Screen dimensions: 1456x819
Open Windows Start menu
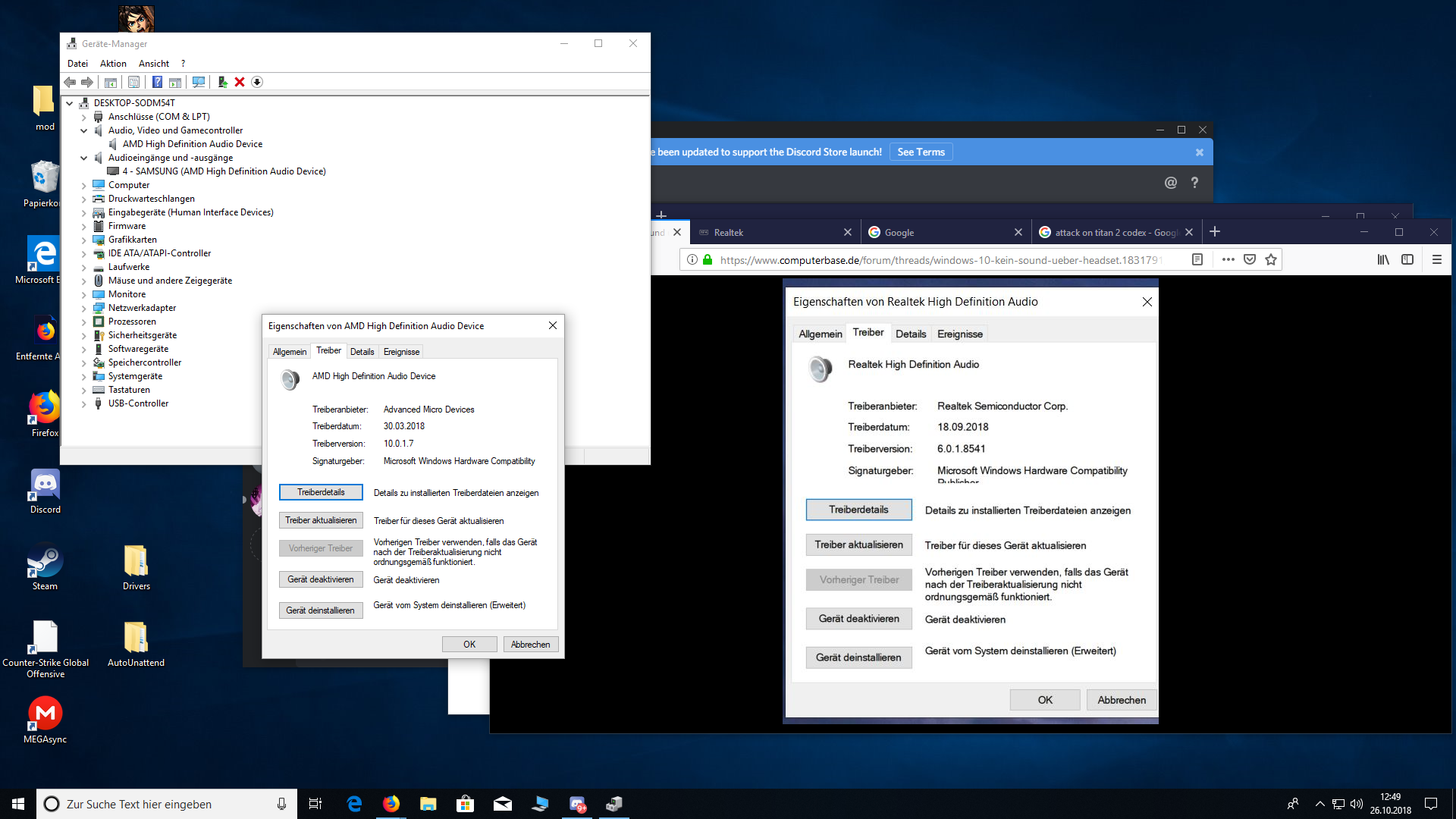18,804
